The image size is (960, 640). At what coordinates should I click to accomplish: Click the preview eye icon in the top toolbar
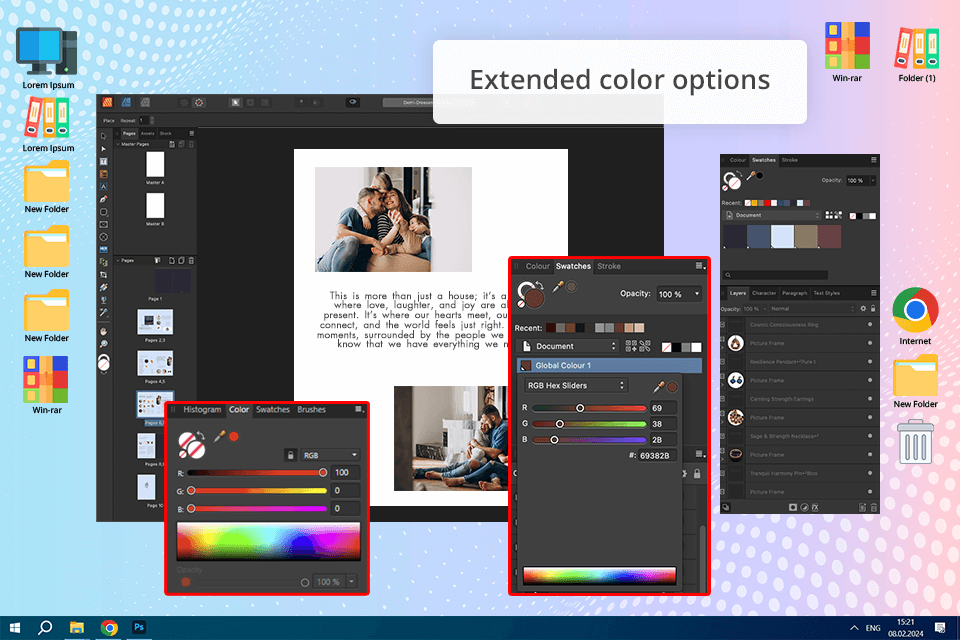[x=353, y=102]
